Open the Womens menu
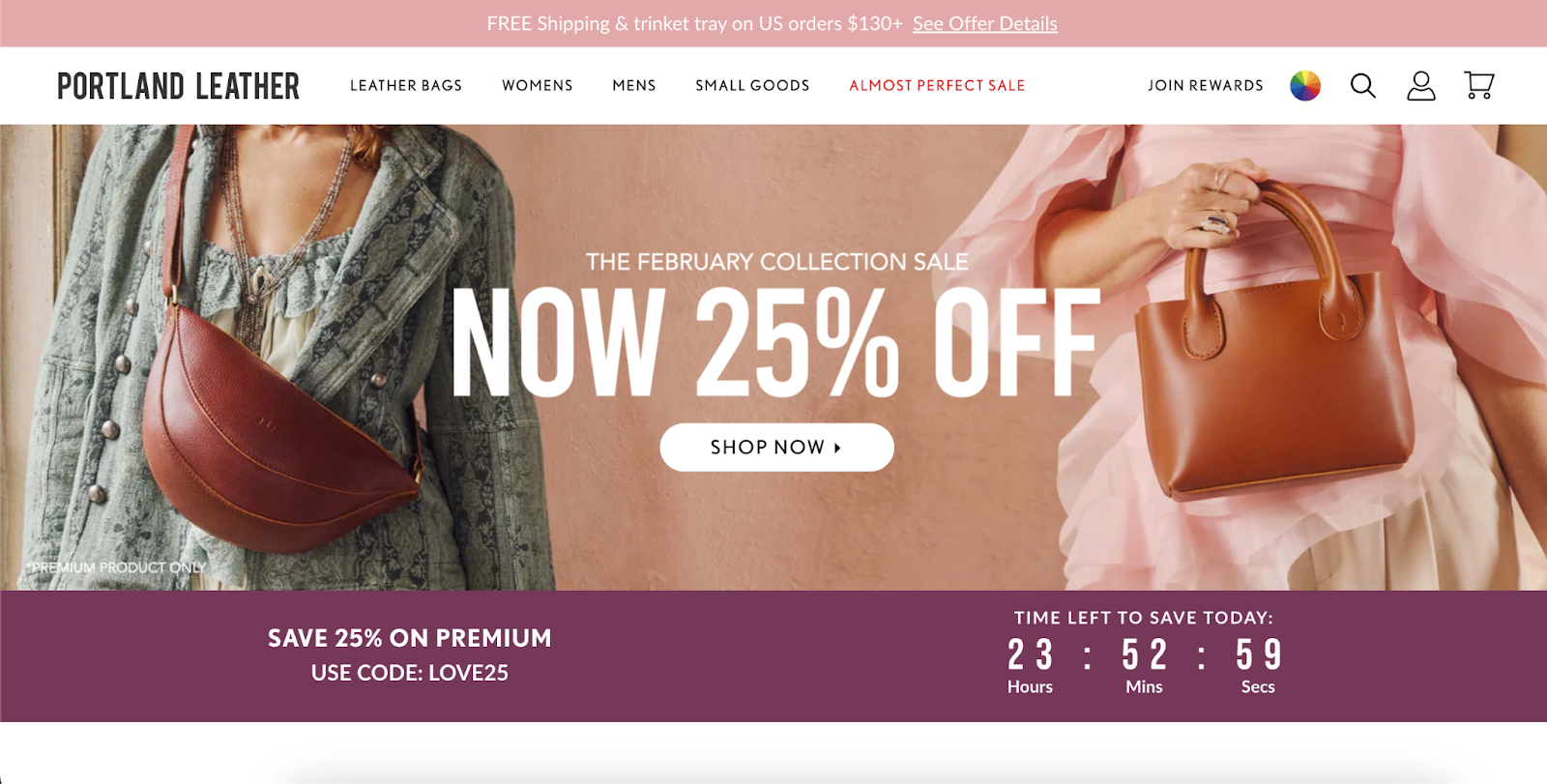The image size is (1547, 784). (x=538, y=85)
